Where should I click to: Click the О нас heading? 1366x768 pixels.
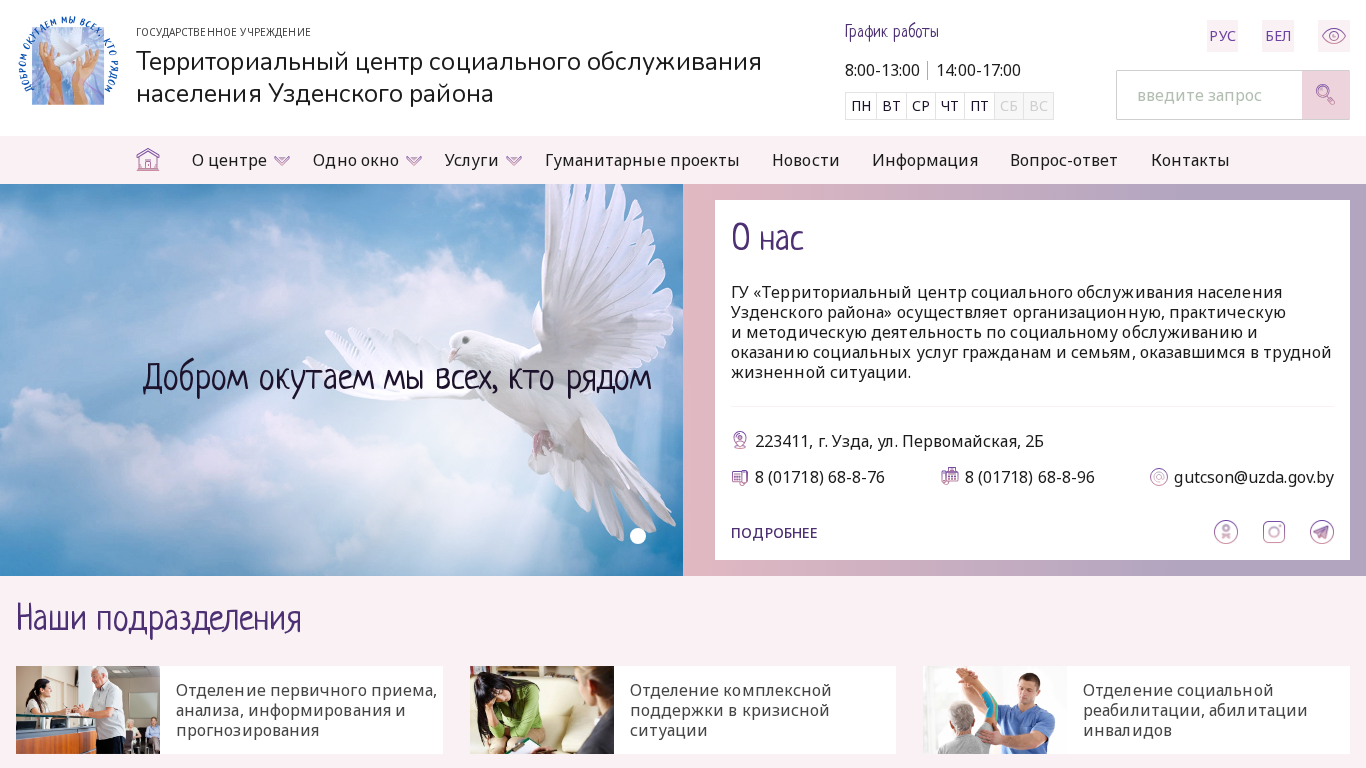point(767,238)
